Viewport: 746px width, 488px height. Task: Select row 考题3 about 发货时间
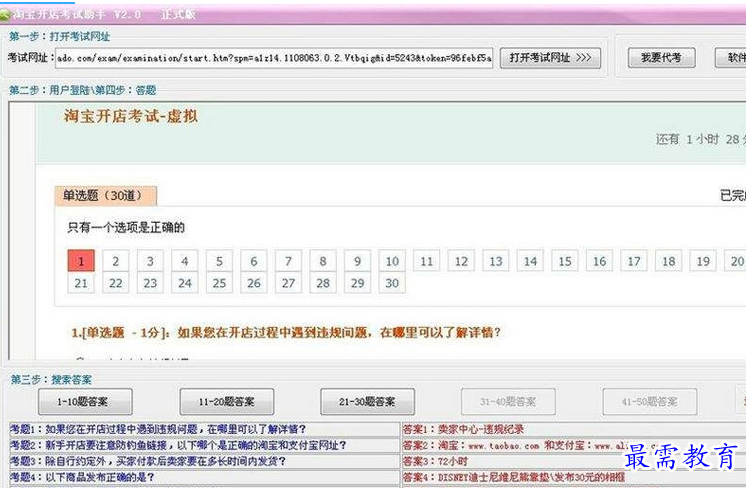tap(205, 461)
